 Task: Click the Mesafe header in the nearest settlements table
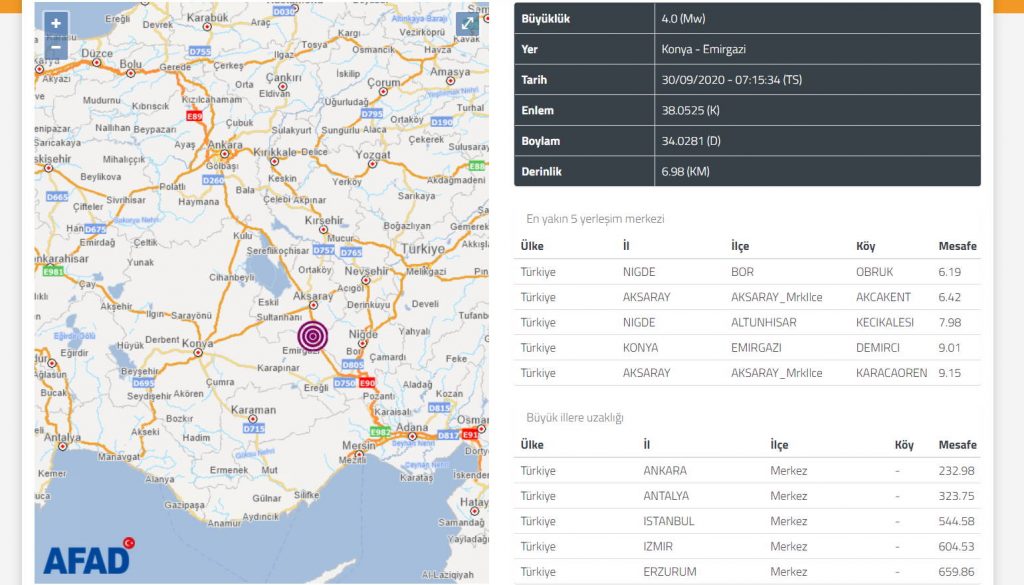pos(957,246)
